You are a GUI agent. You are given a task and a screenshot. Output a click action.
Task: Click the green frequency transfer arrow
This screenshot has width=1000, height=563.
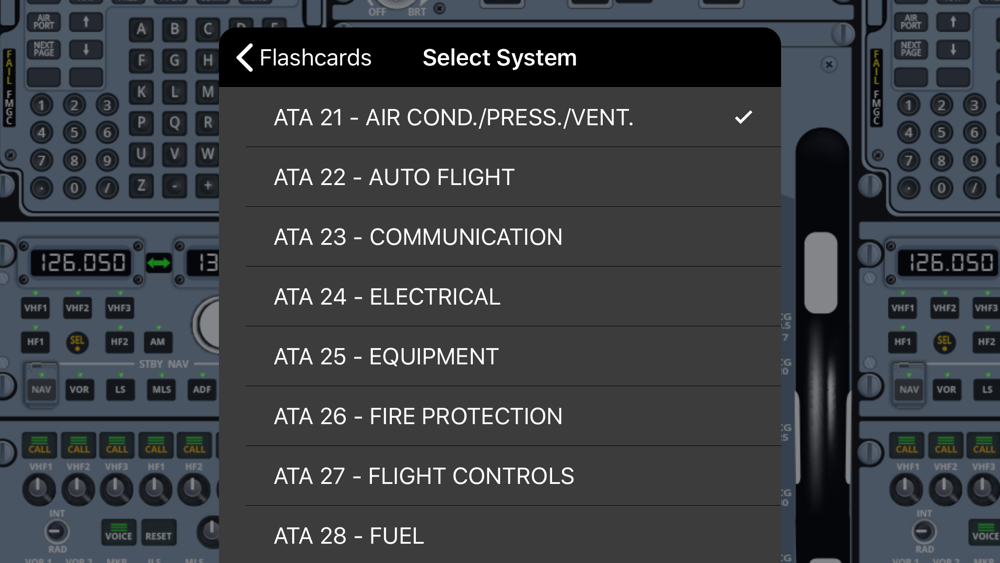[x=158, y=263]
